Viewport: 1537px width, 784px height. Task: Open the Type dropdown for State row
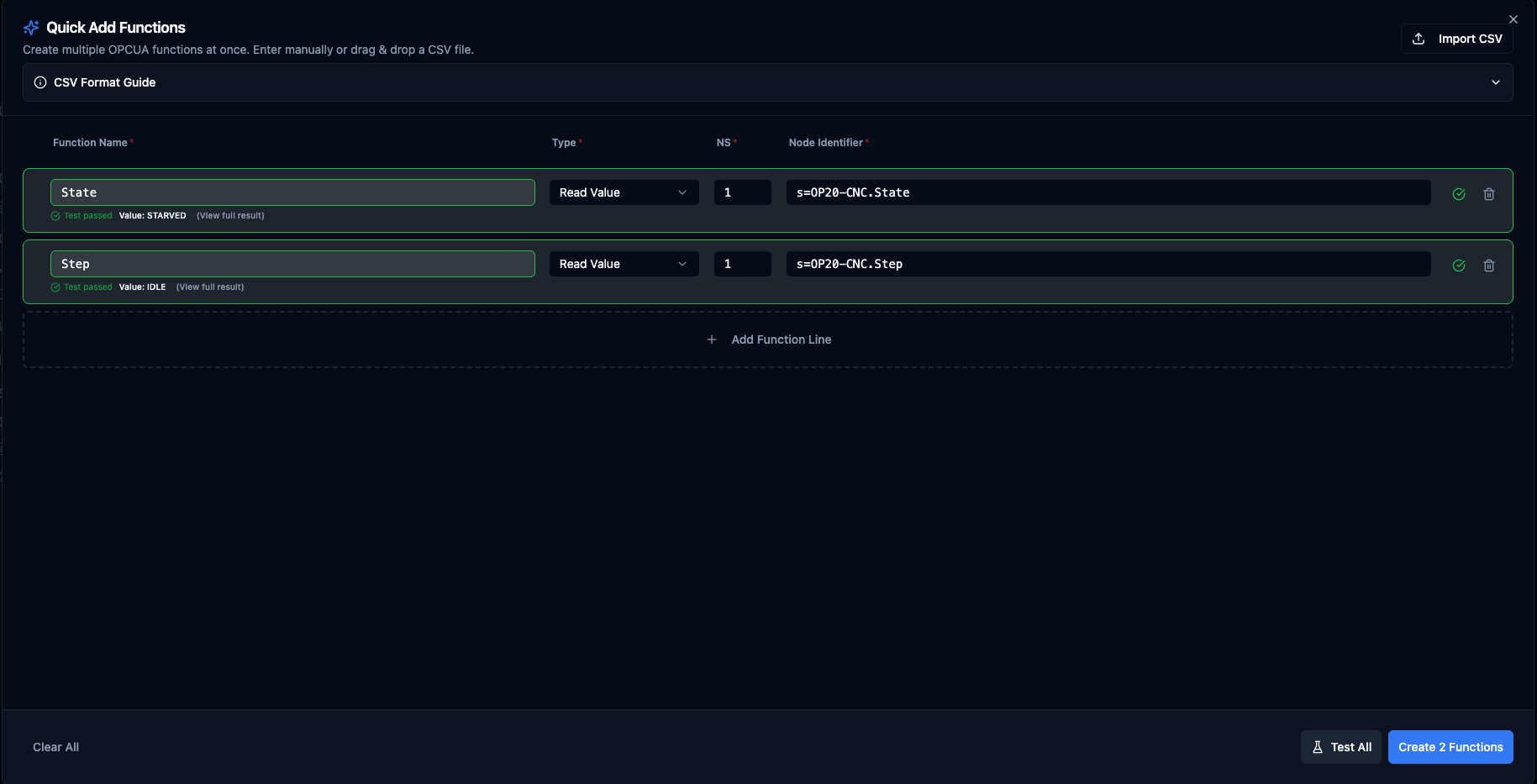(x=624, y=192)
